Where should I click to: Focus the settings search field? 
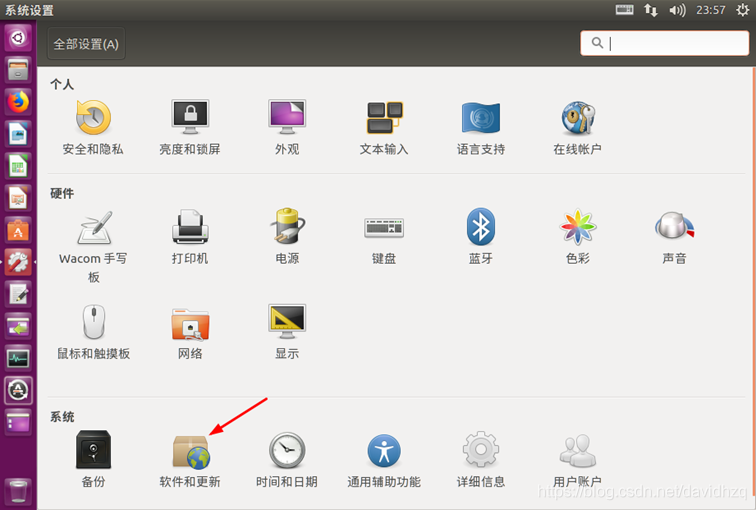pyautogui.click(x=664, y=43)
